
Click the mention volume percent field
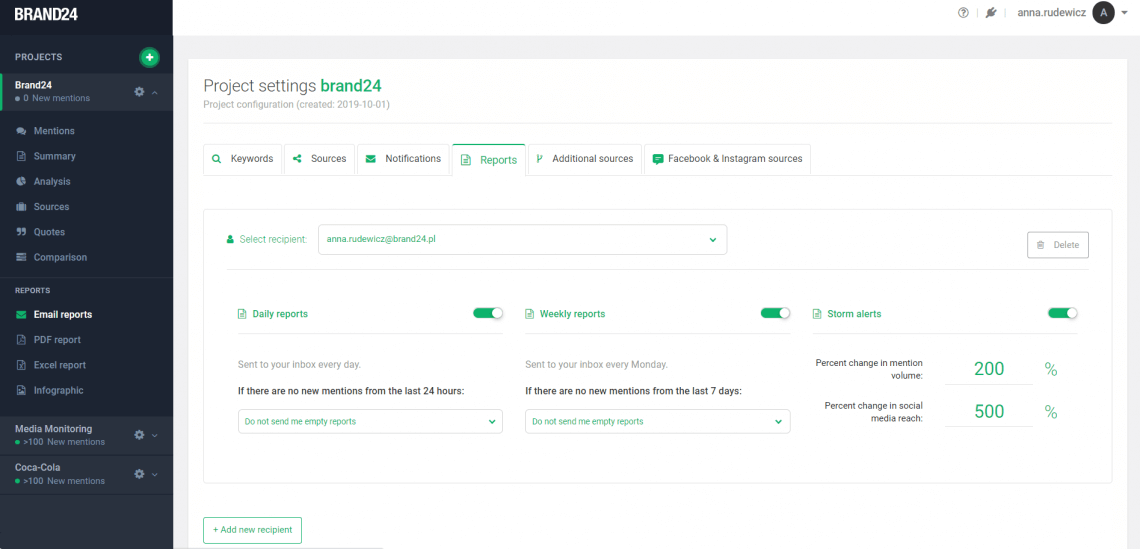[x=988, y=369]
